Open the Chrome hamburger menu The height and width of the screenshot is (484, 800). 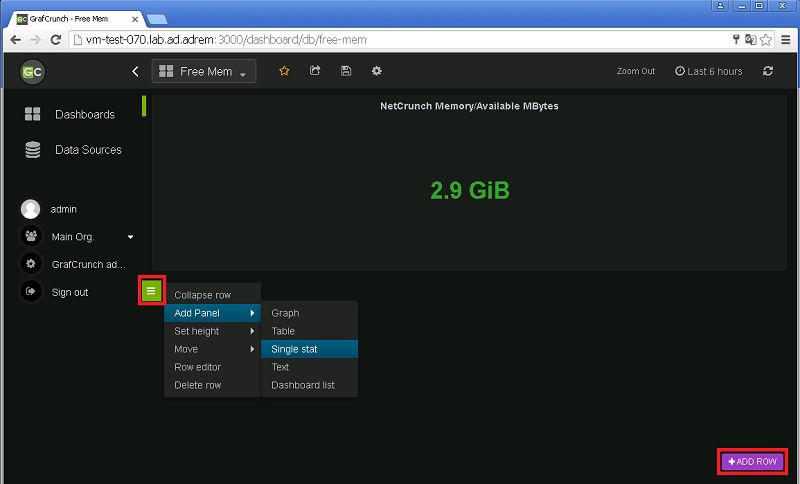[x=786, y=40]
